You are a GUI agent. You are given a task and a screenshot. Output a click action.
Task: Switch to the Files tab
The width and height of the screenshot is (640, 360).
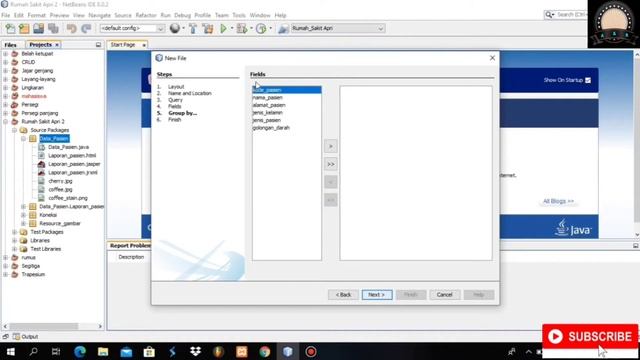tap(11, 45)
